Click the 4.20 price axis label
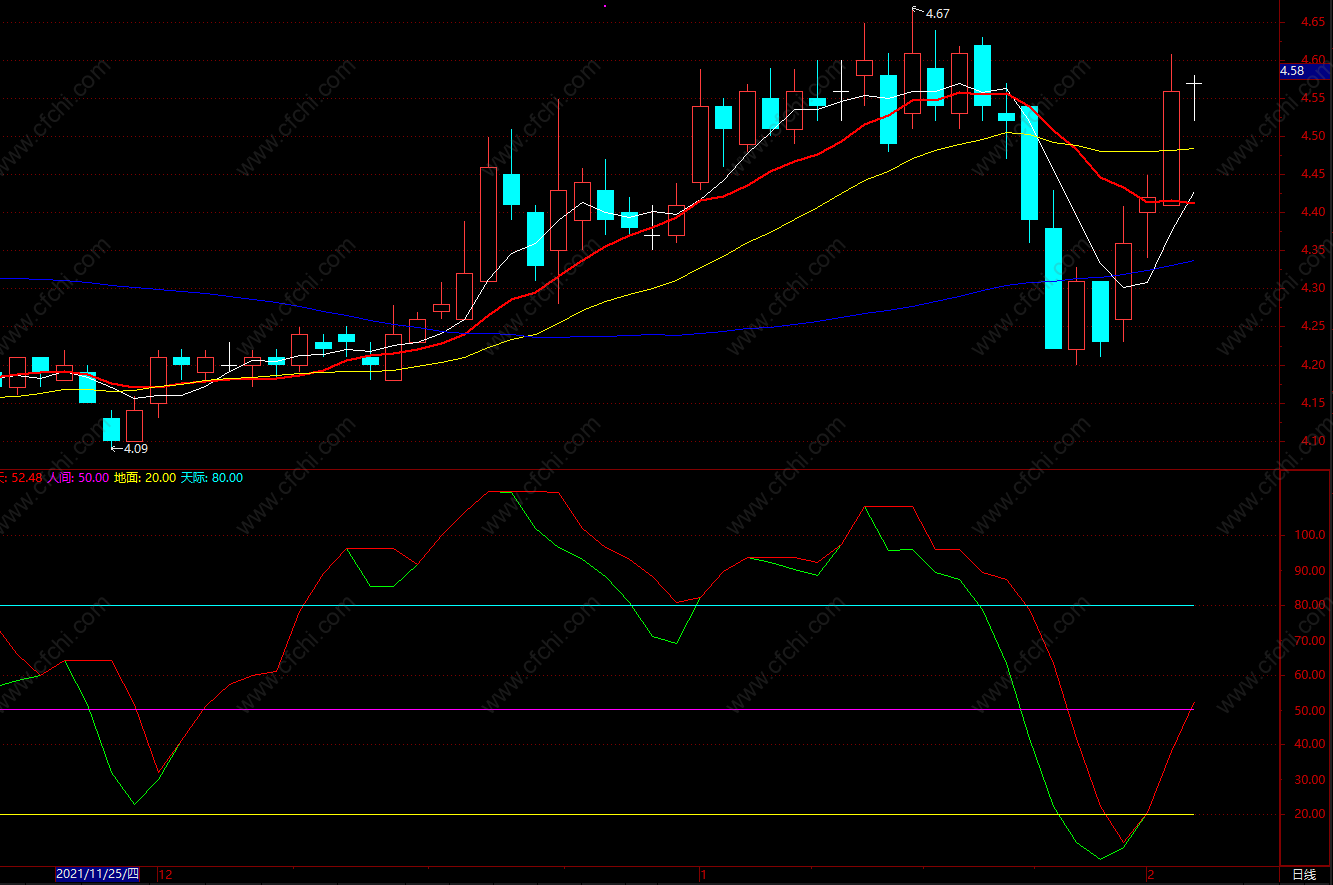 pos(1313,366)
